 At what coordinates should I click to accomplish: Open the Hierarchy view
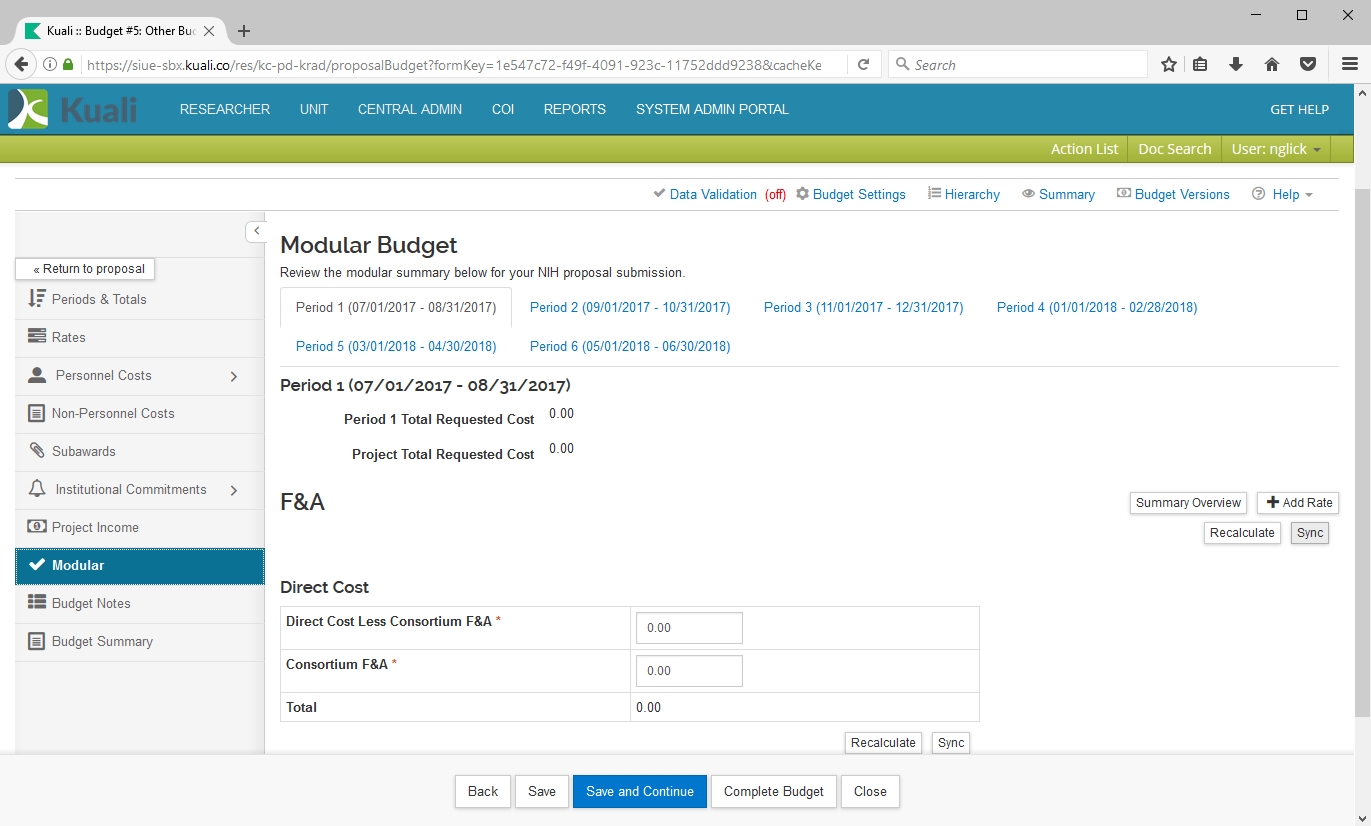pyautogui.click(x=963, y=194)
